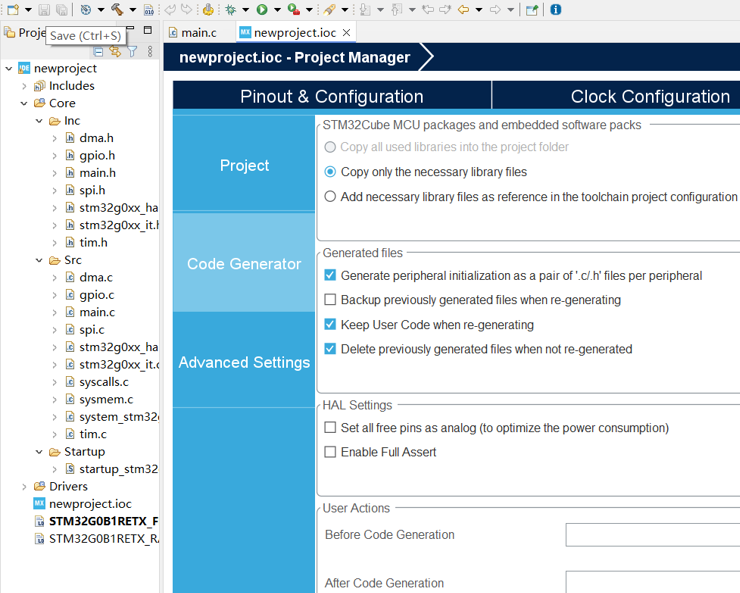Click the Save disk icon in toolbar
740x593 pixels.
pyautogui.click(x=44, y=9)
